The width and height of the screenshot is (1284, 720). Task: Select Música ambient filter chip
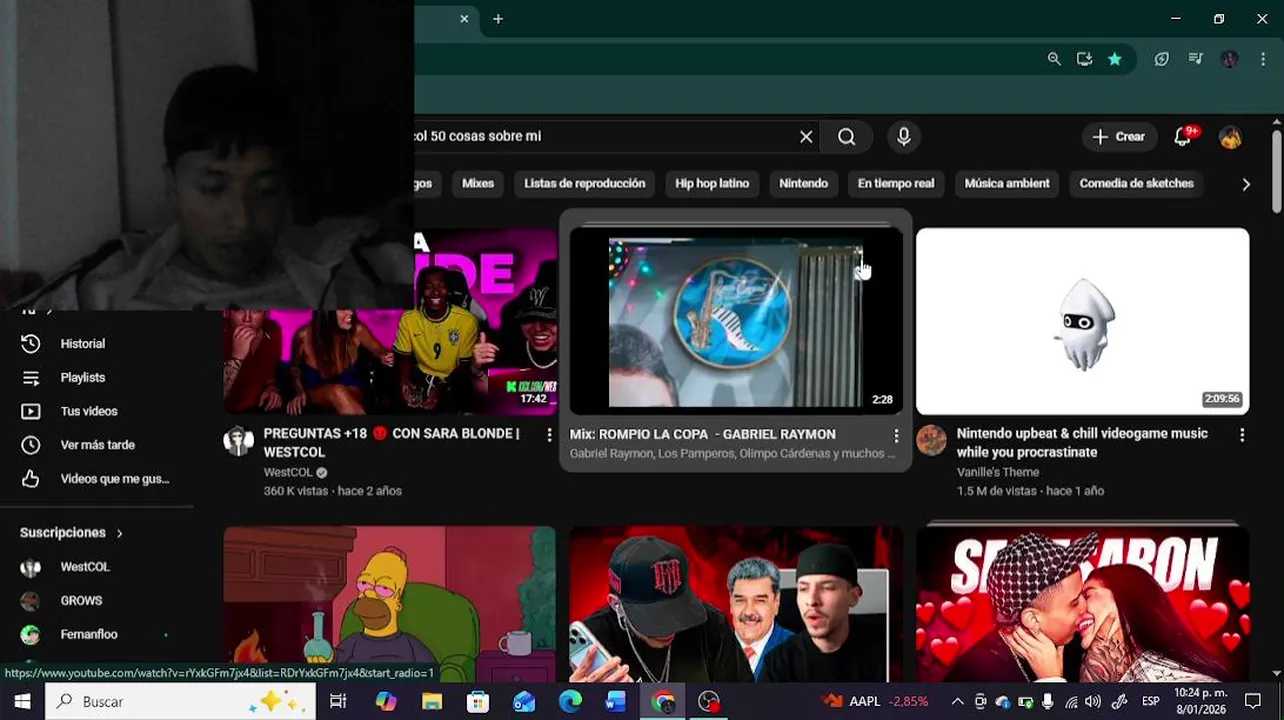tap(1007, 183)
